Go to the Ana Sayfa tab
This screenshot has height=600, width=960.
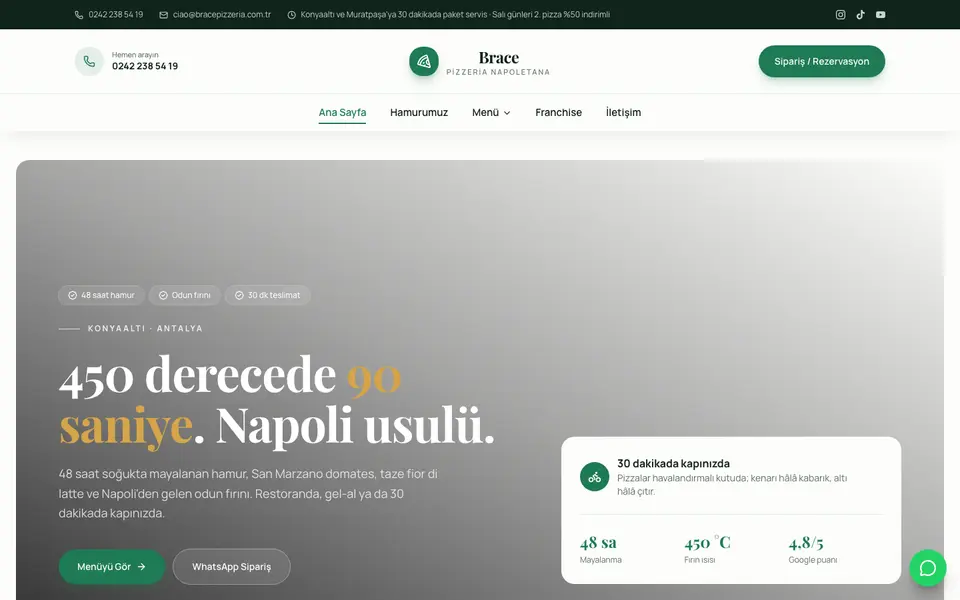[x=342, y=113]
